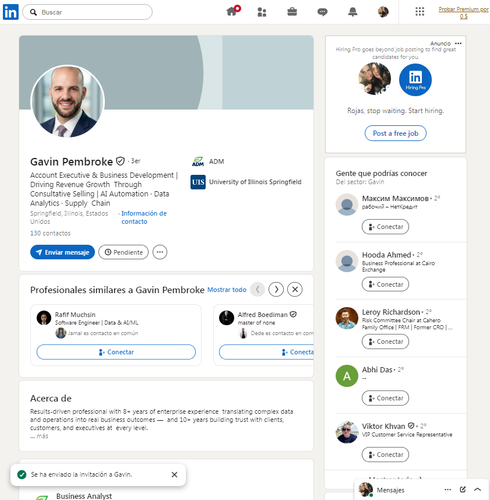This screenshot has height=500, width=490.
Task: Open the Mensajes options ellipsis
Action: point(448,490)
